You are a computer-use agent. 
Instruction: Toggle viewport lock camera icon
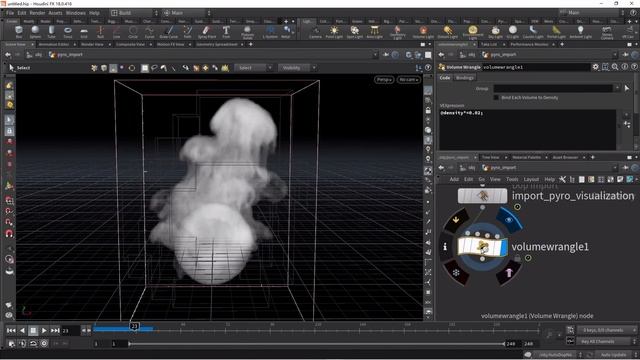coord(428,110)
